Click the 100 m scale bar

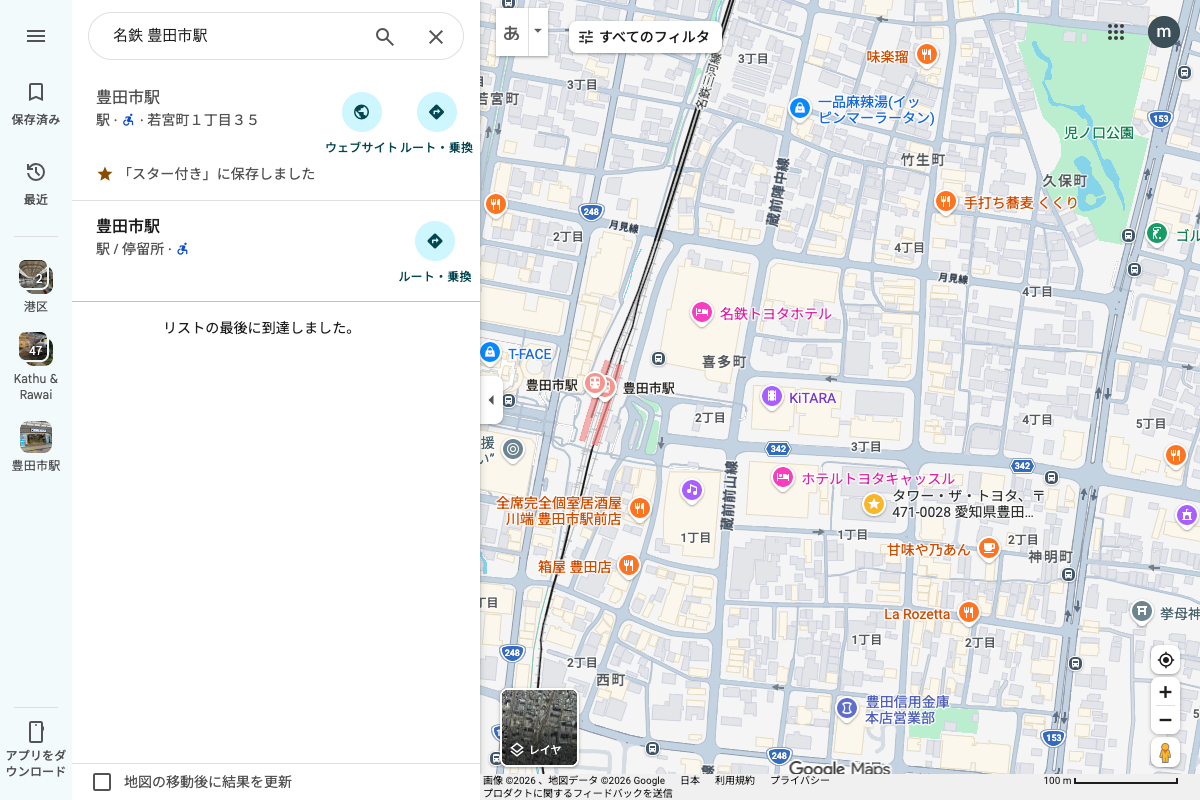click(x=1110, y=780)
